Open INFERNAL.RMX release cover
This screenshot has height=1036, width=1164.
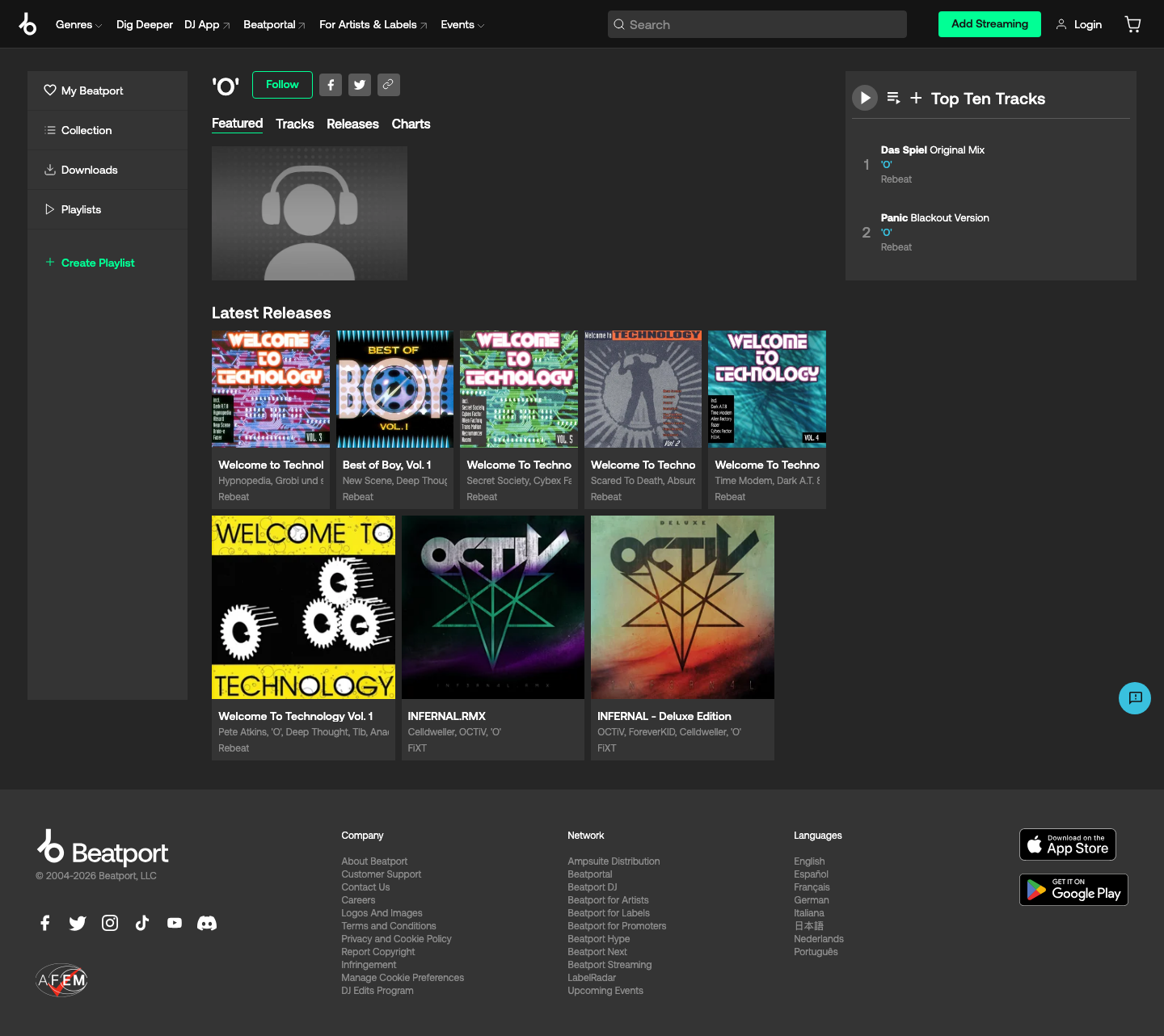493,607
